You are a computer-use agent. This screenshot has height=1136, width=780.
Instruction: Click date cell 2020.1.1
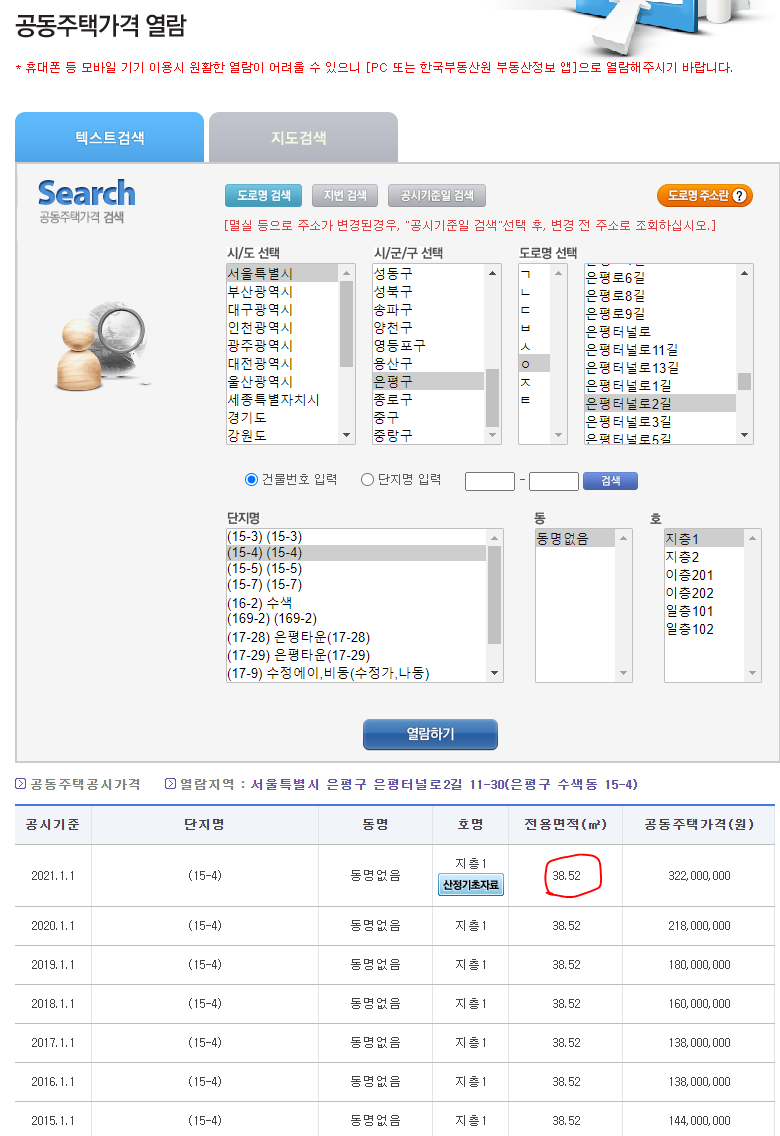tap(53, 926)
